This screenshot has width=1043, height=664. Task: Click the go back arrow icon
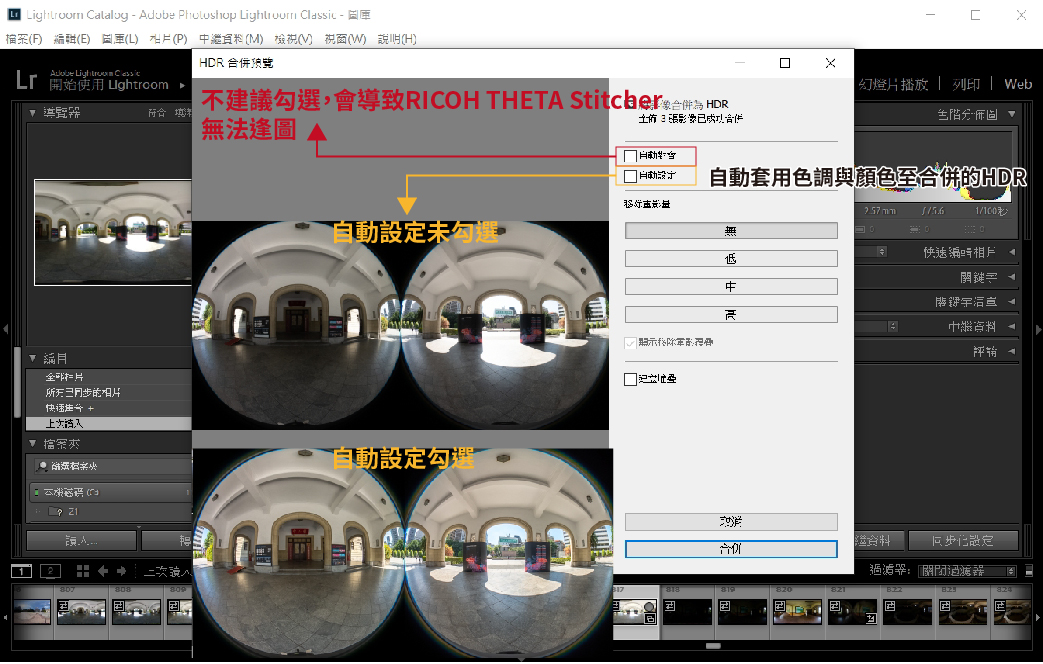point(102,571)
